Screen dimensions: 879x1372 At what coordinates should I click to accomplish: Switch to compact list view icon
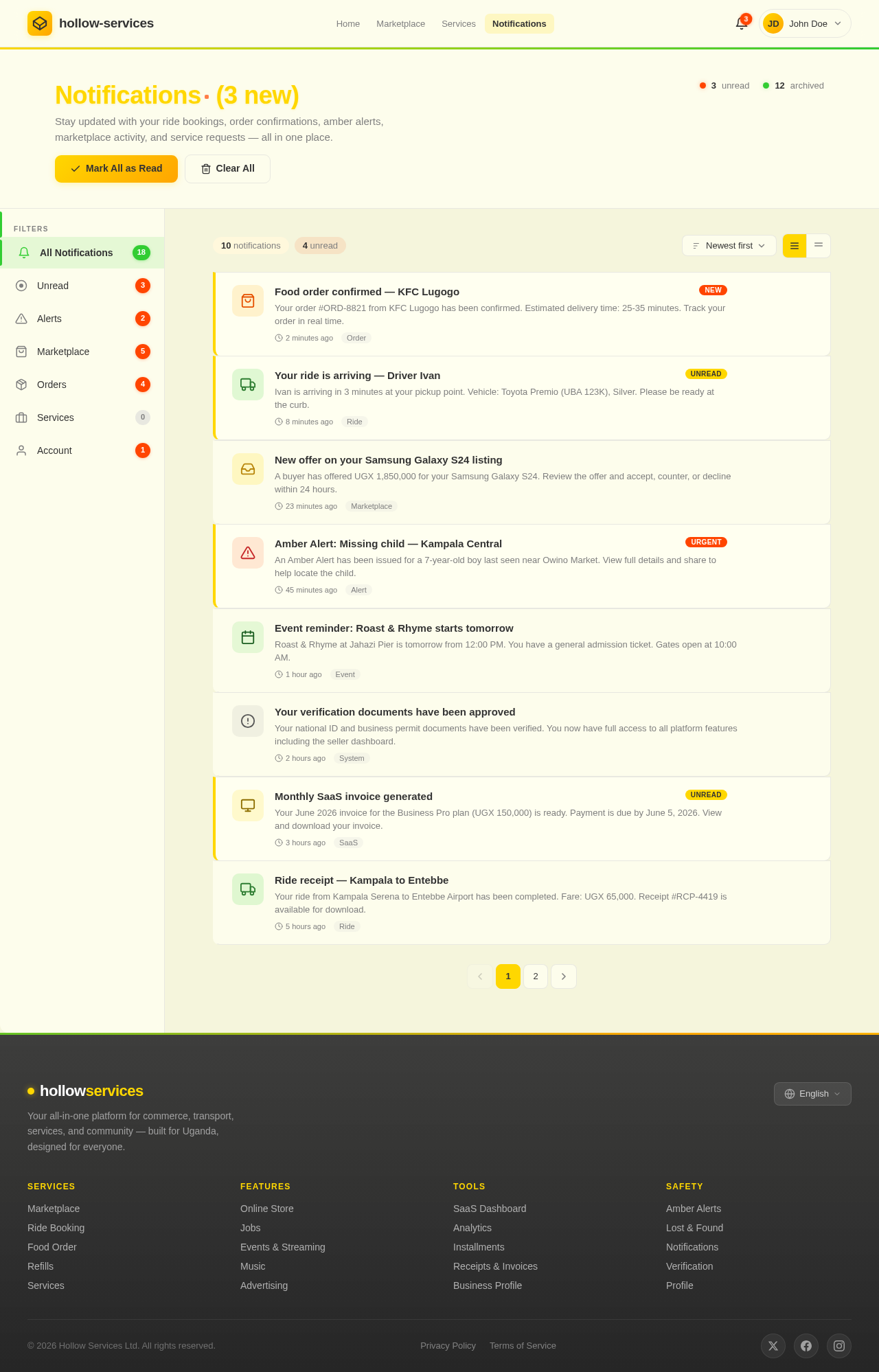[819, 246]
